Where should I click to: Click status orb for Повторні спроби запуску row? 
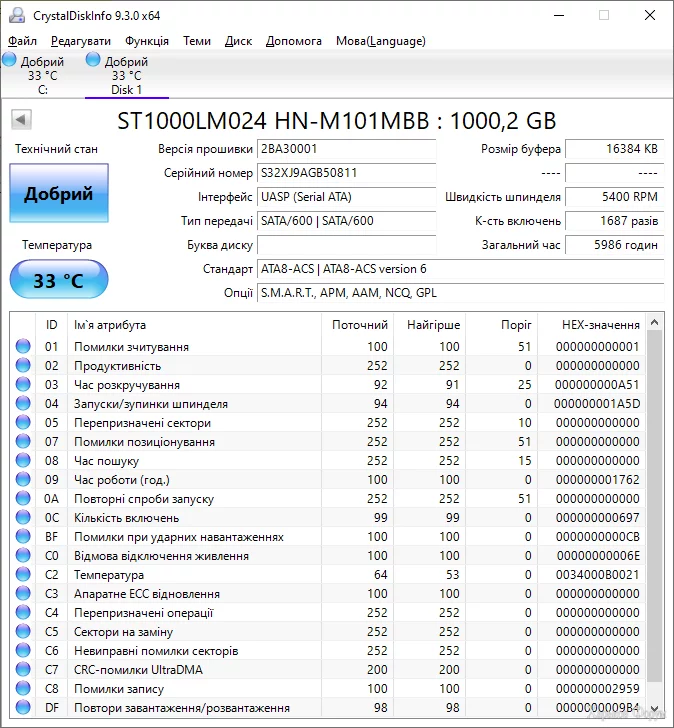point(23,498)
